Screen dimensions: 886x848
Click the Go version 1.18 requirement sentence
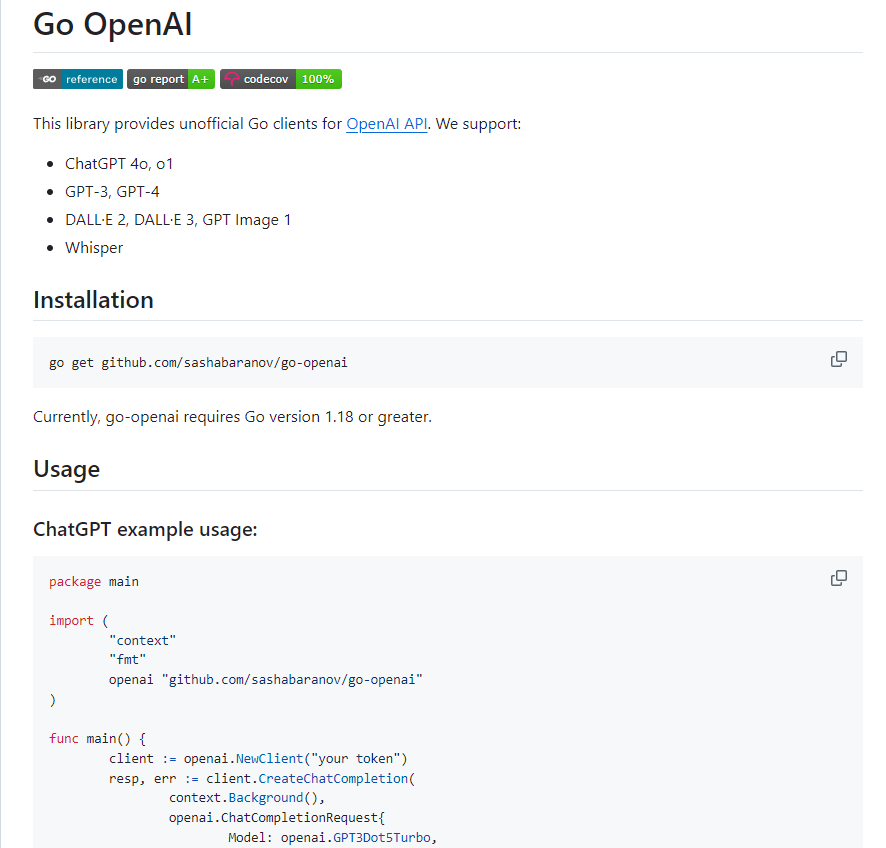[x=232, y=416]
